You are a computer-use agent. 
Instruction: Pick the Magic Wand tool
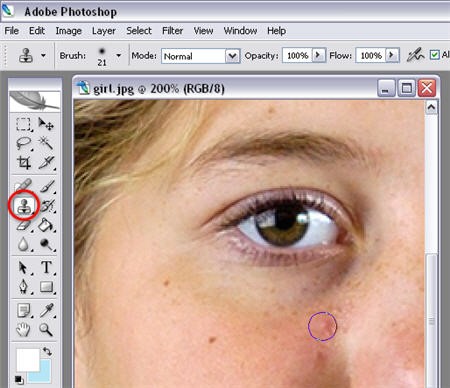coord(46,144)
